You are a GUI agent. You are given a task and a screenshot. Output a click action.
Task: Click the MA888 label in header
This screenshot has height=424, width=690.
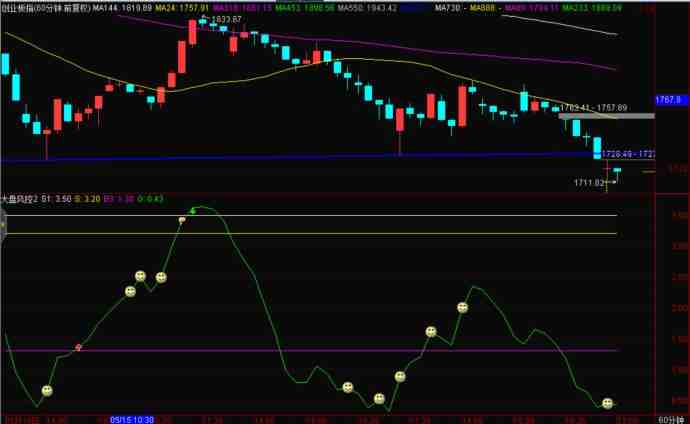[x=482, y=8]
